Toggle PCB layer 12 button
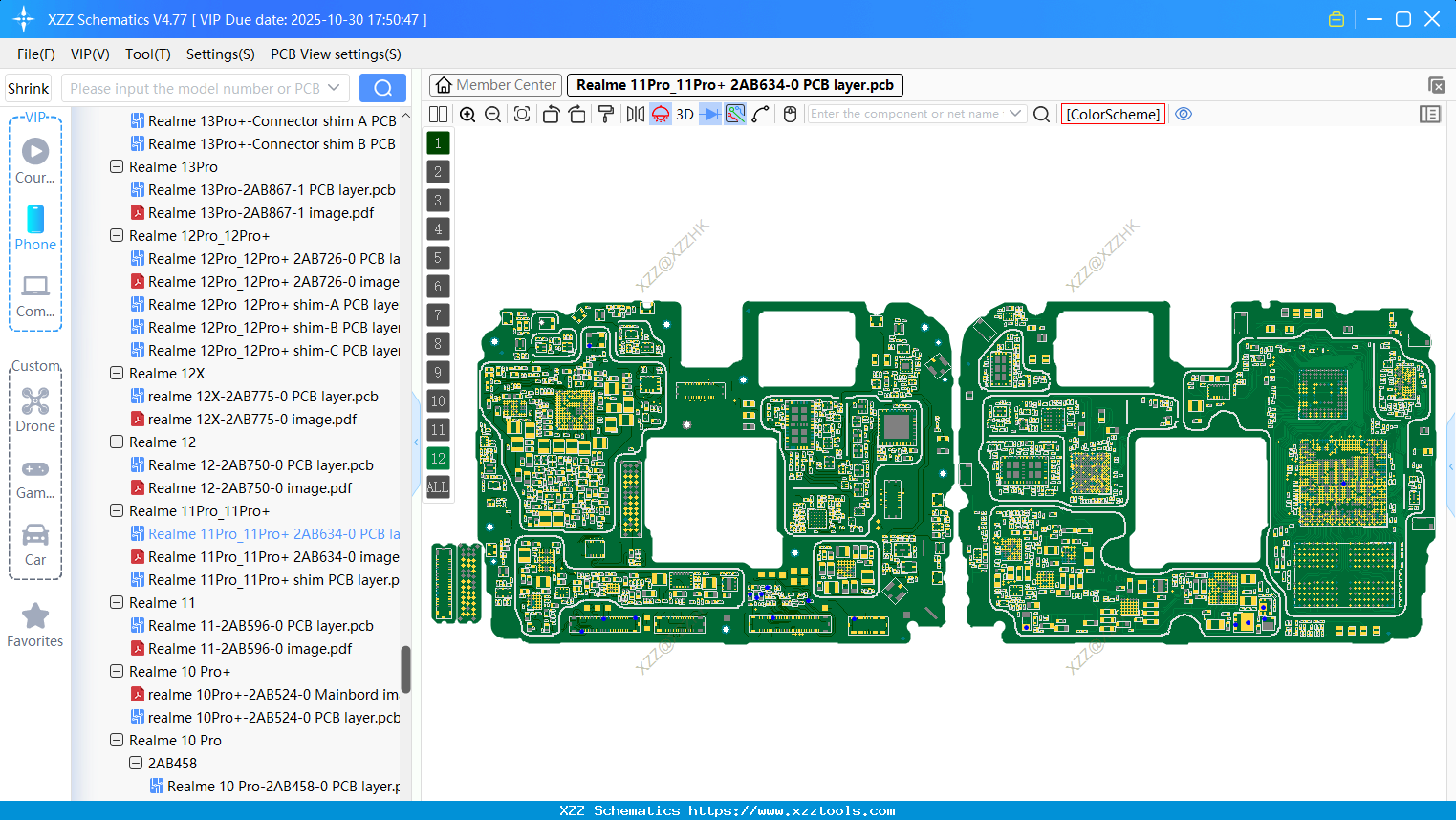The height and width of the screenshot is (820, 1456). click(438, 459)
